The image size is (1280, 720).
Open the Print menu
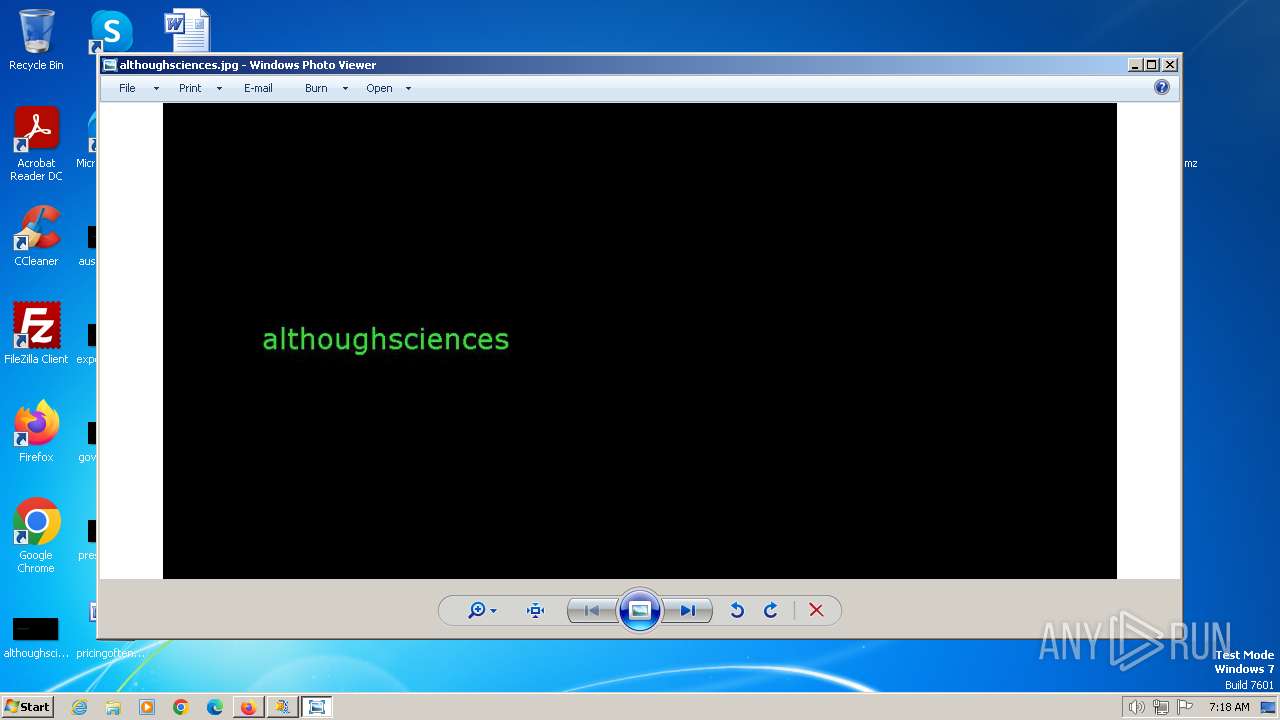[x=190, y=88]
